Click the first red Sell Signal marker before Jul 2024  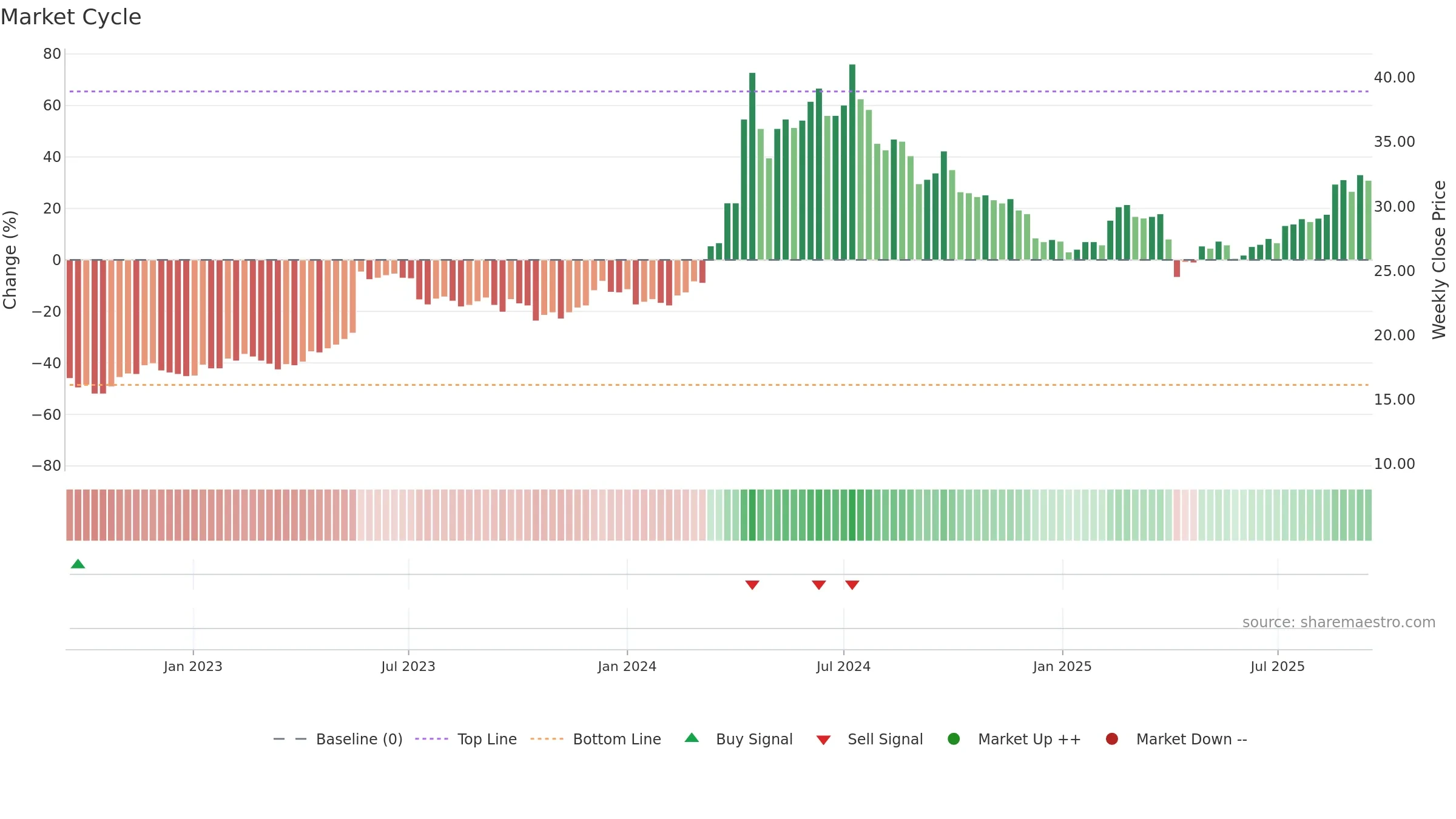point(752,585)
